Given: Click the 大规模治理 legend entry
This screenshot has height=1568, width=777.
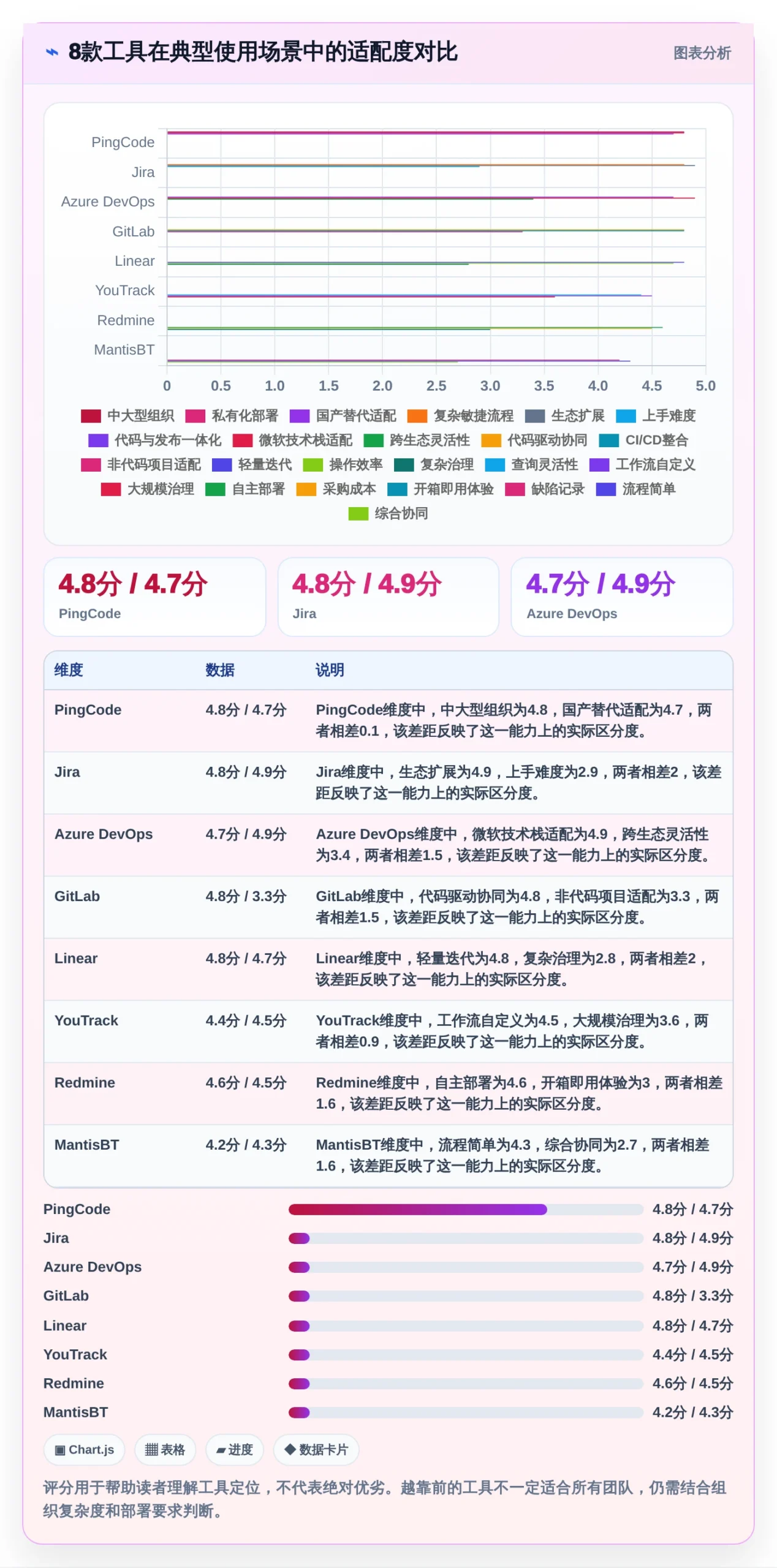Looking at the screenshot, I should point(148,489).
